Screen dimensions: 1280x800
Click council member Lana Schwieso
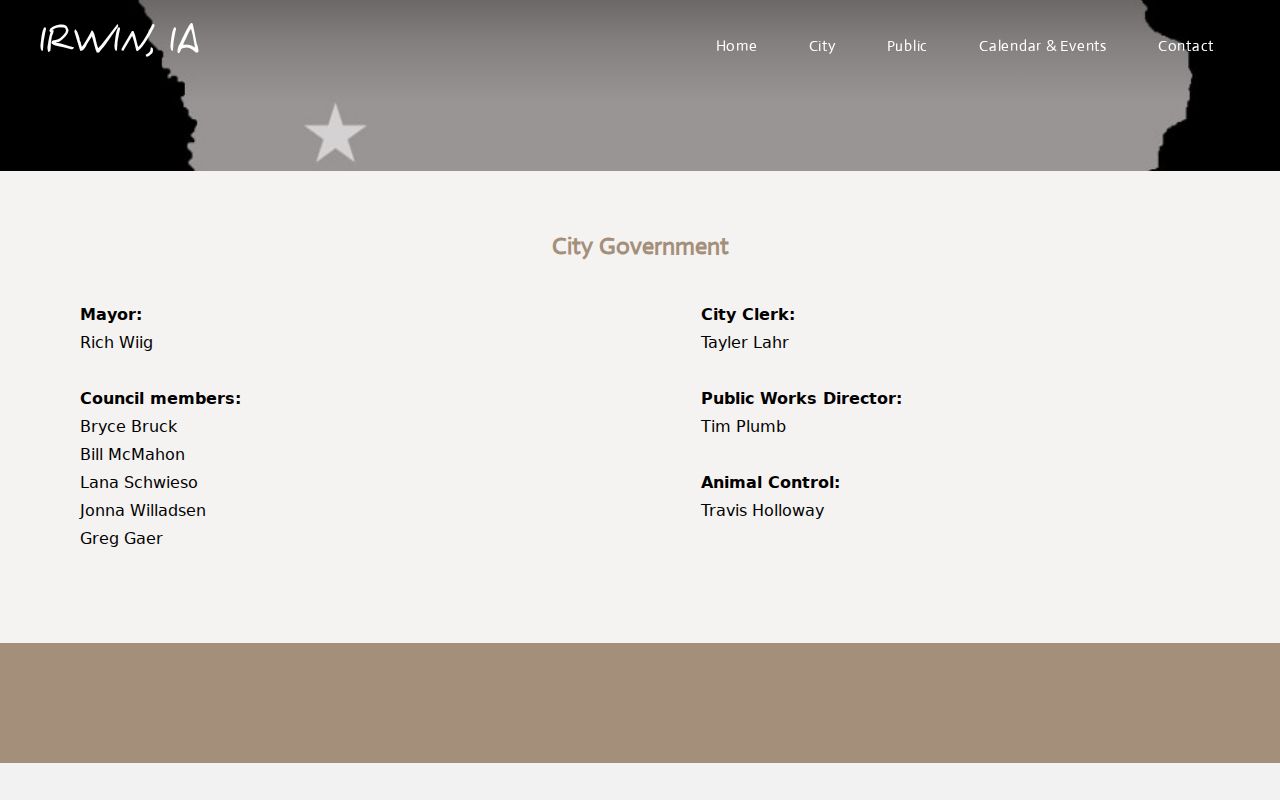coord(139,482)
